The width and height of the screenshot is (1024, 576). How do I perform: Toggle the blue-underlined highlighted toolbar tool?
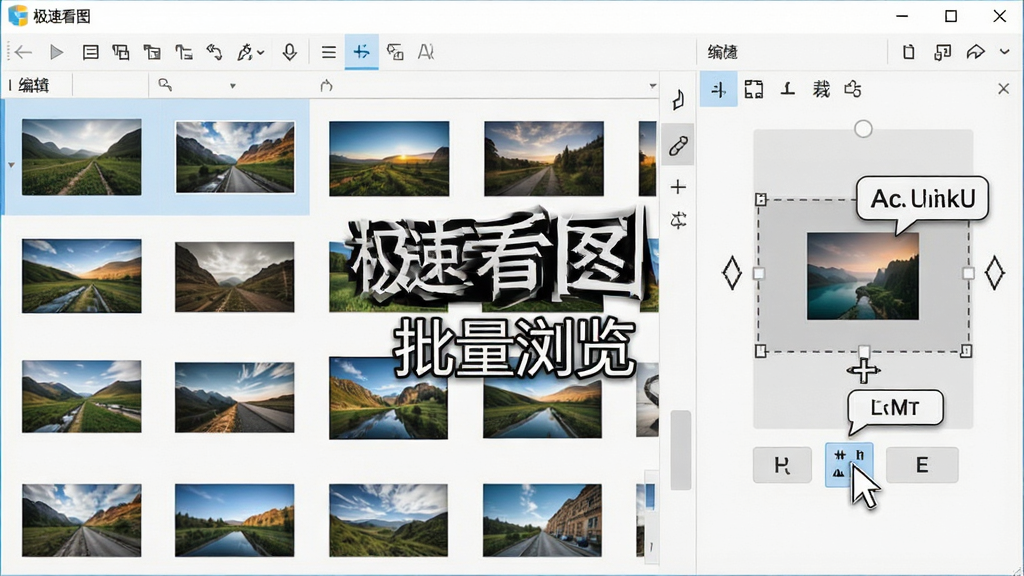[x=362, y=52]
